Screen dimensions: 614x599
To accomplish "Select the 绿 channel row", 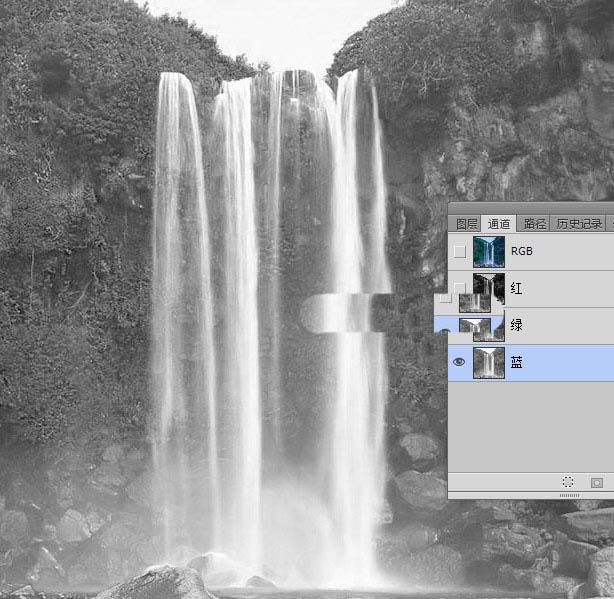I will pos(531,325).
